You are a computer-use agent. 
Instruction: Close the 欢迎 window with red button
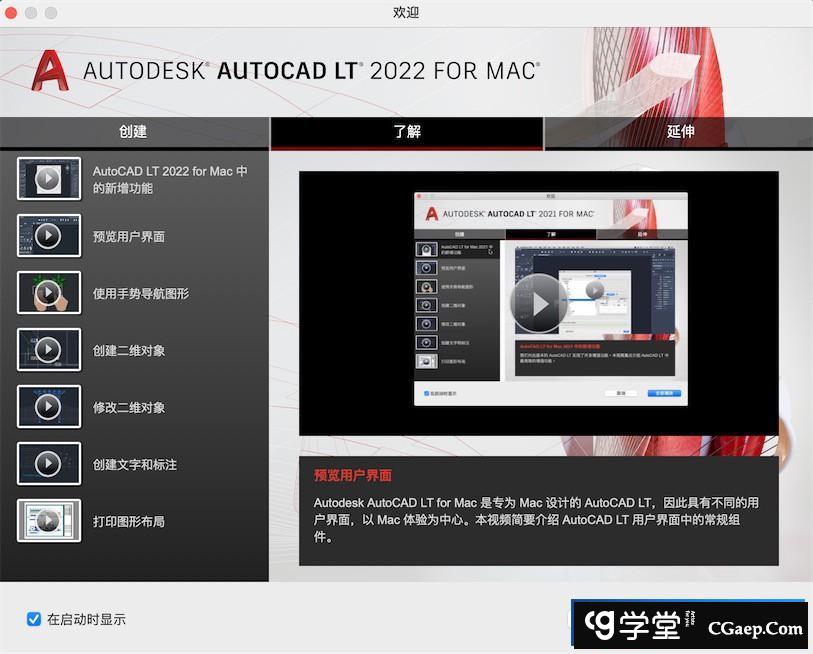(13, 13)
